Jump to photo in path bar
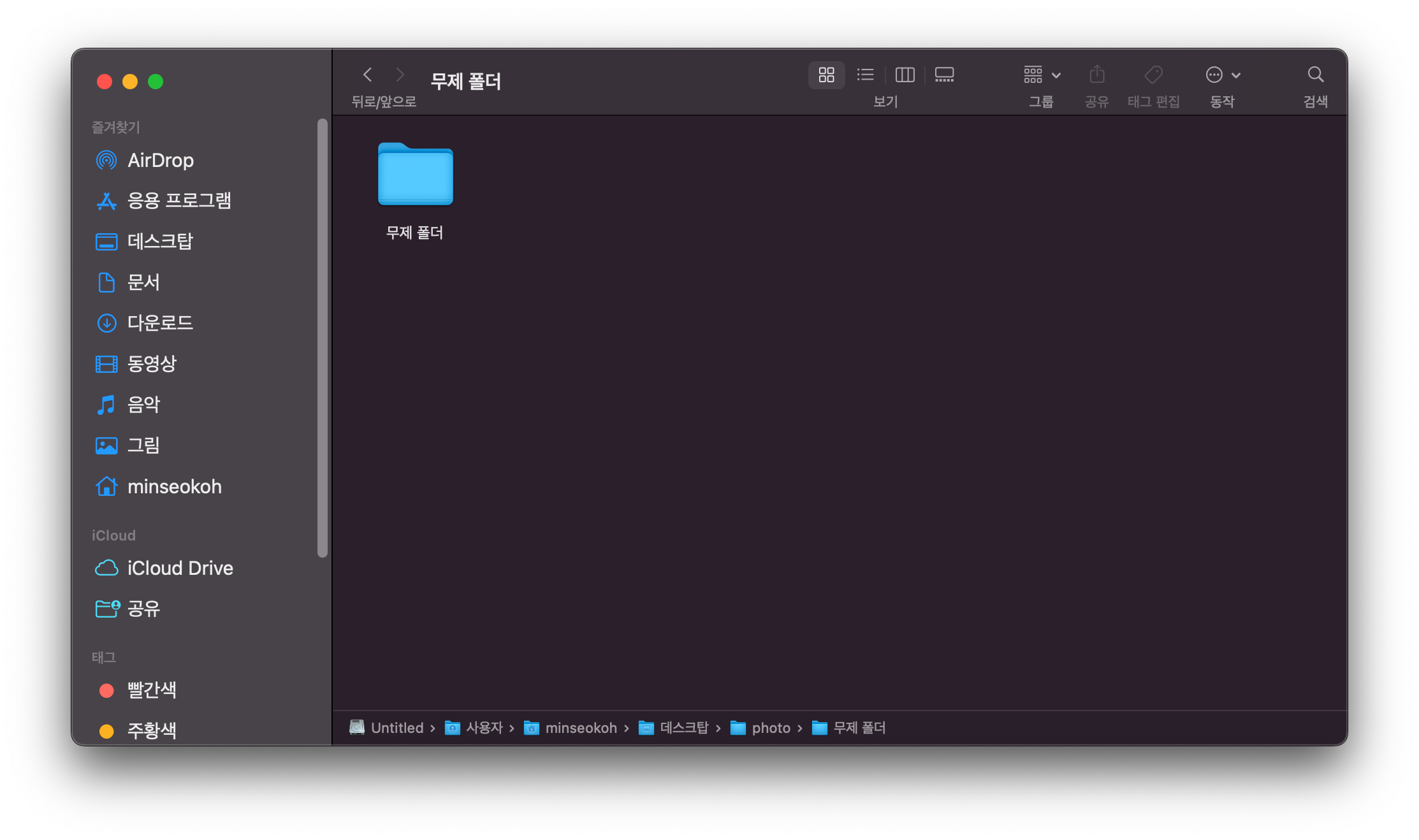The height and width of the screenshot is (840, 1419). [770, 728]
